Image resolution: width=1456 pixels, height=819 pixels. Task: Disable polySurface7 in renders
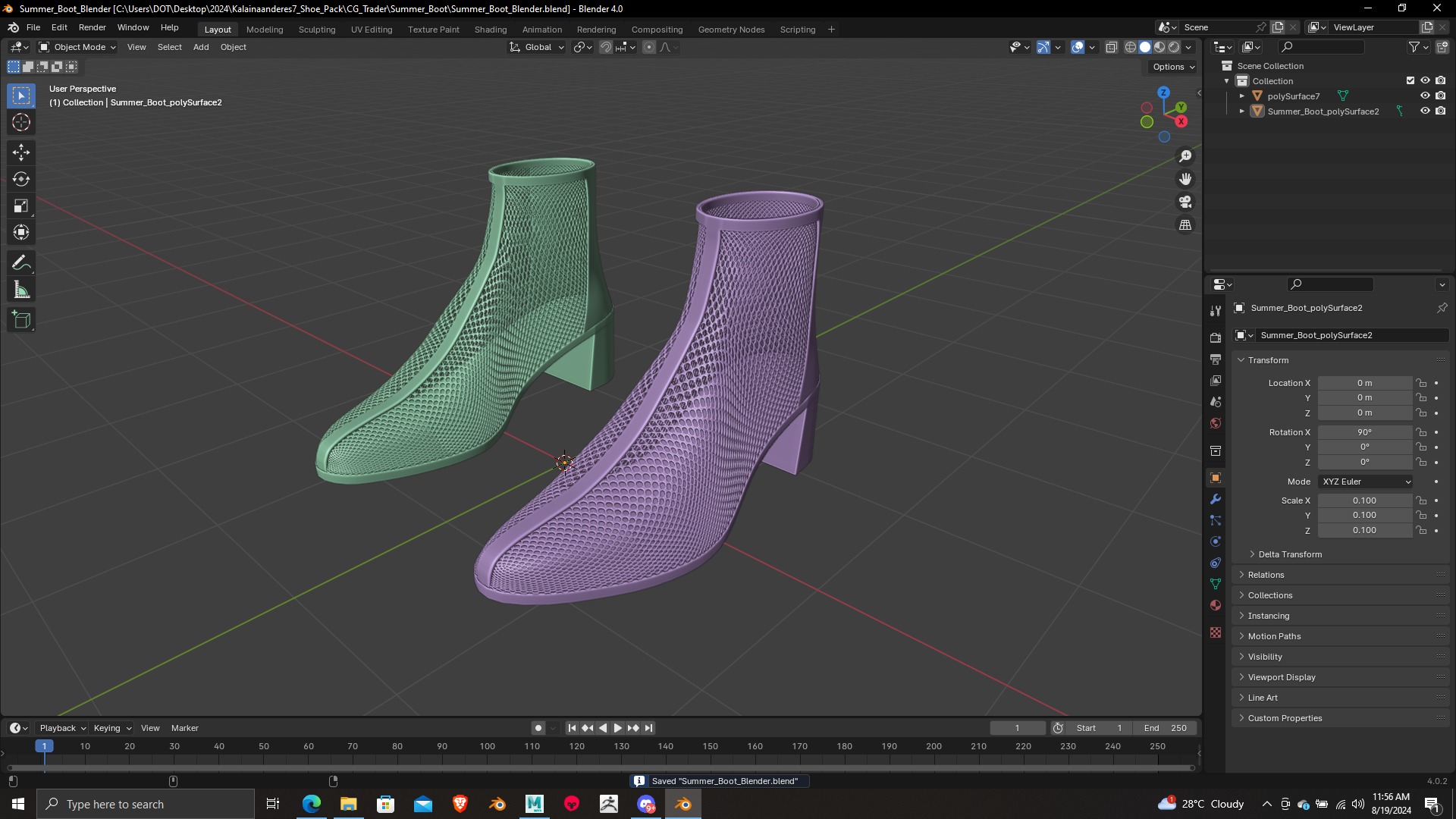click(1440, 96)
